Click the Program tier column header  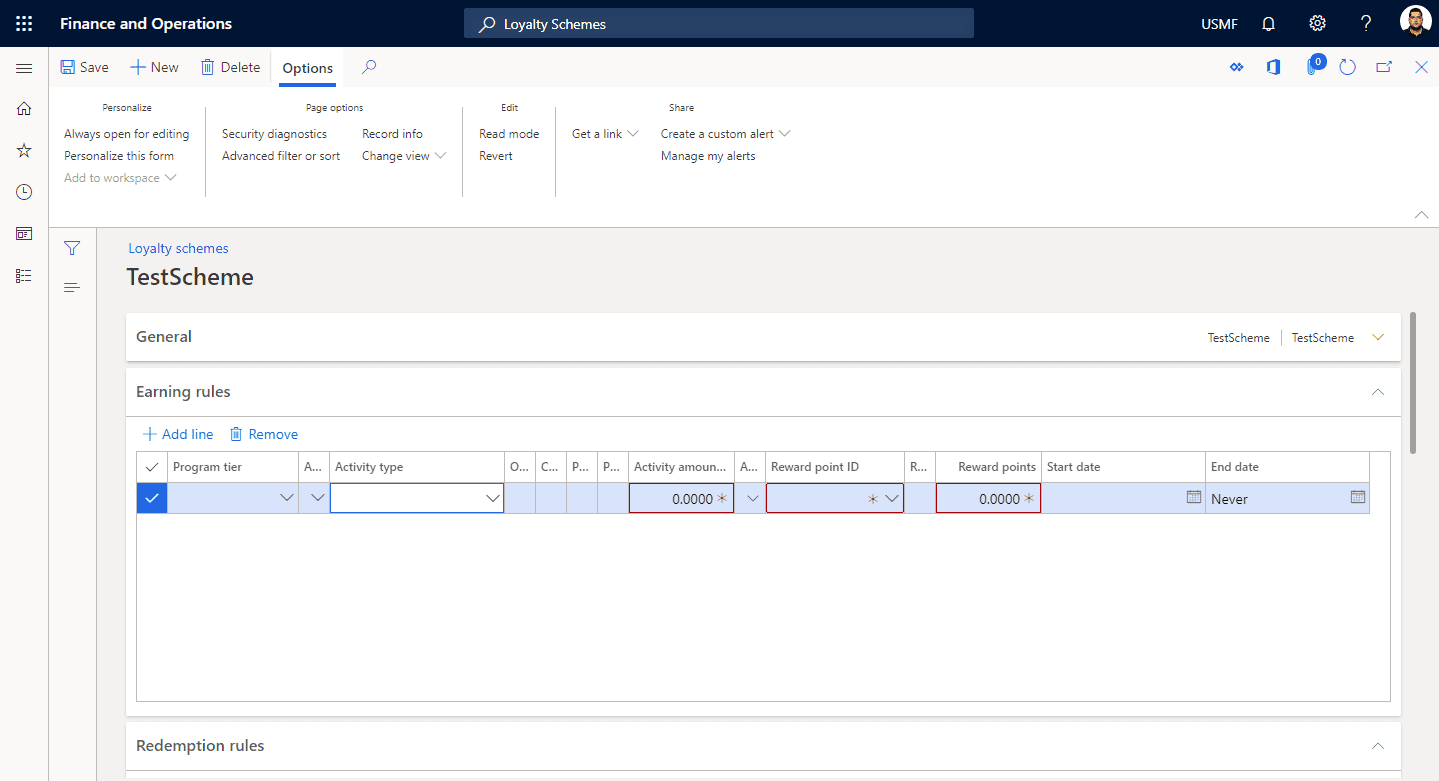pos(233,467)
